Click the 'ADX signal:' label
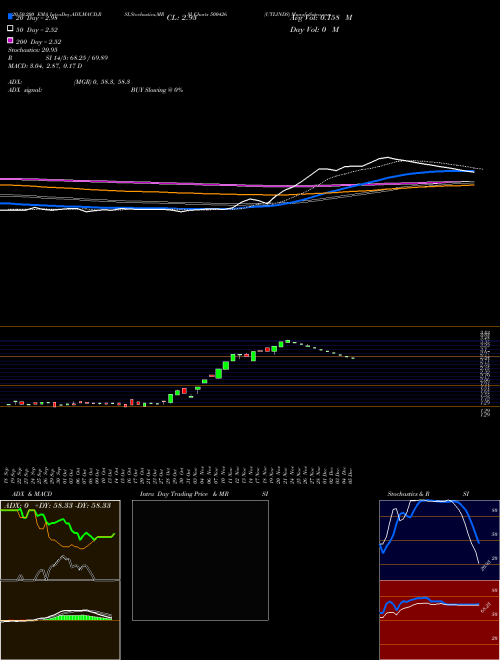The image size is (500, 660). pos(25,90)
